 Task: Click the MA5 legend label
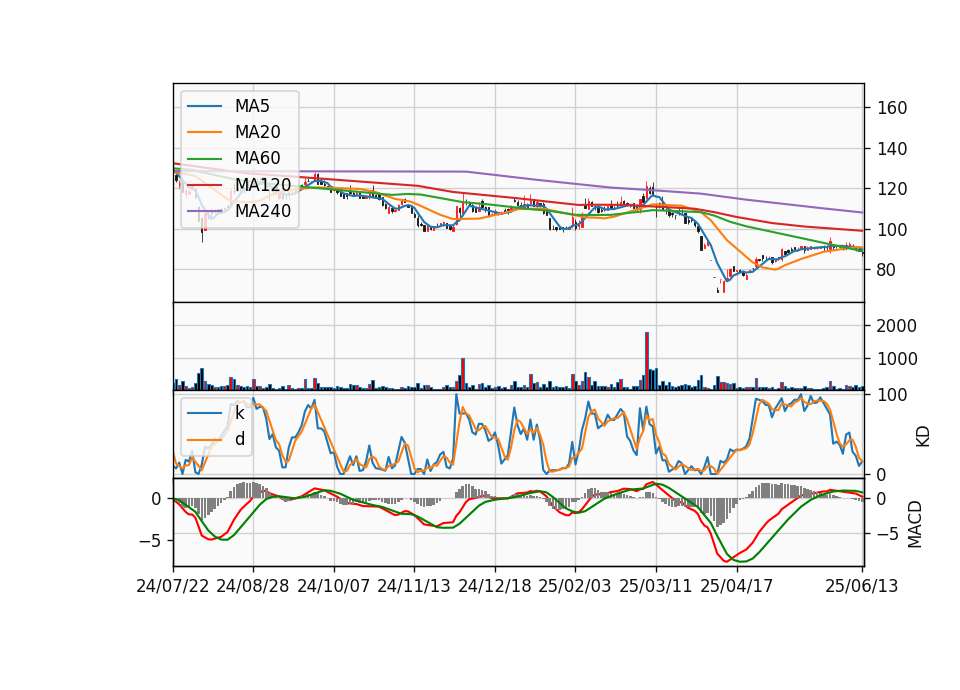click(252, 106)
